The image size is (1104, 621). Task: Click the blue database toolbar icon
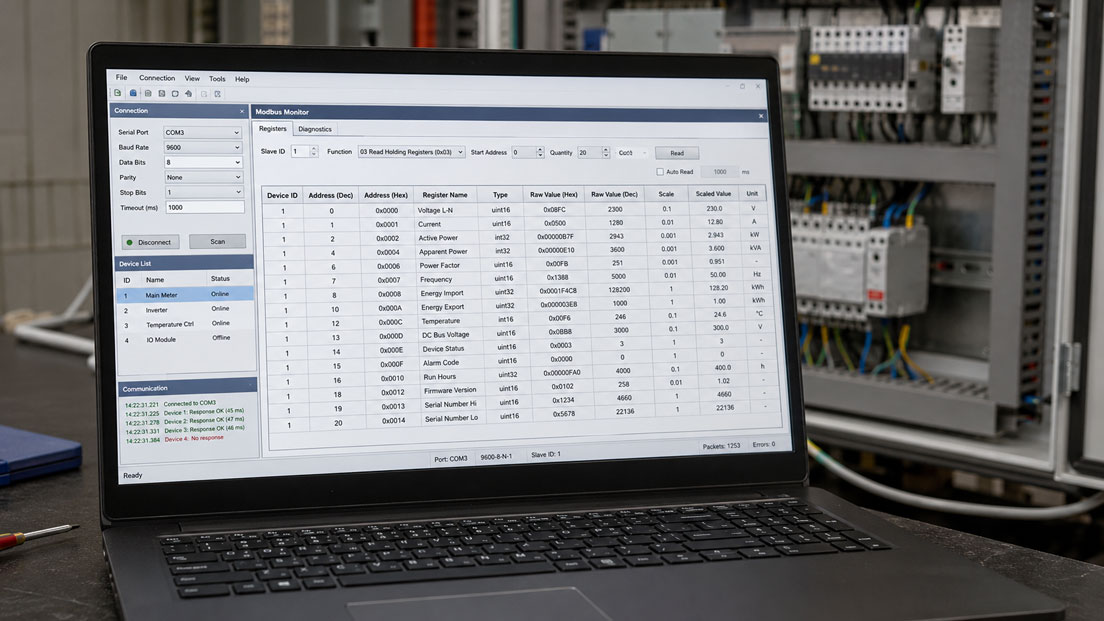pos(132,93)
